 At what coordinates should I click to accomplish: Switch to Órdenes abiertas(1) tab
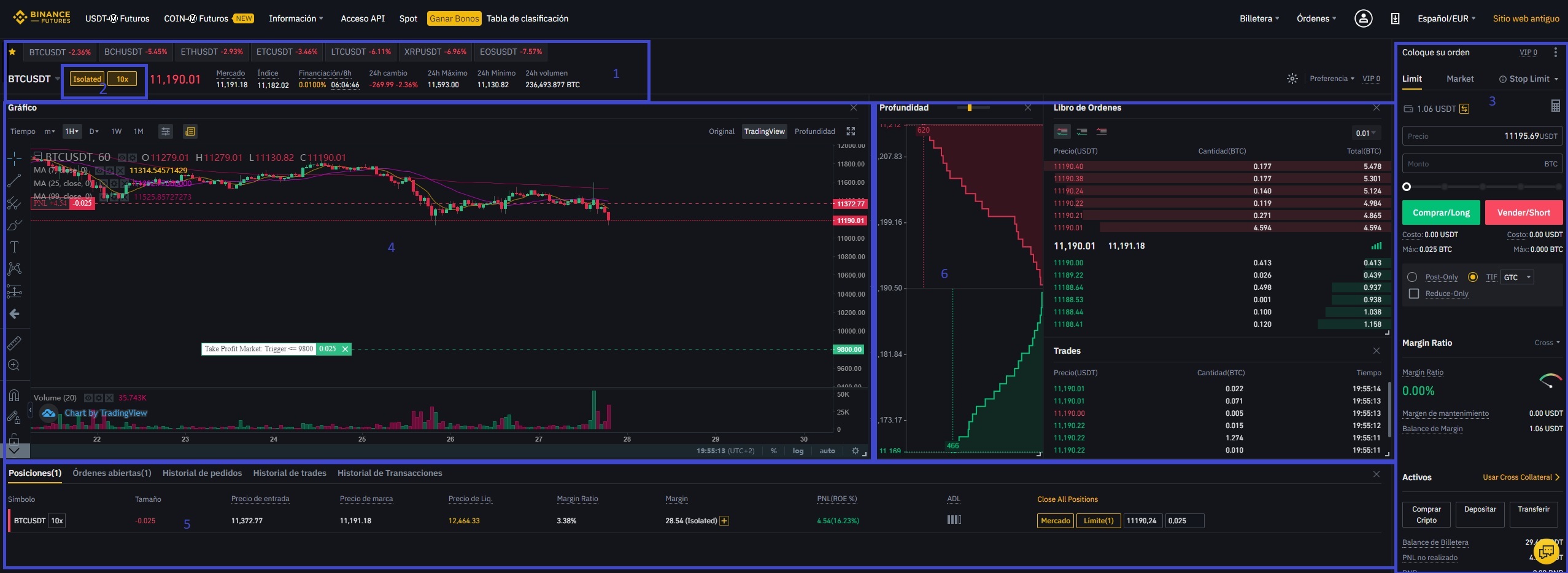click(112, 473)
